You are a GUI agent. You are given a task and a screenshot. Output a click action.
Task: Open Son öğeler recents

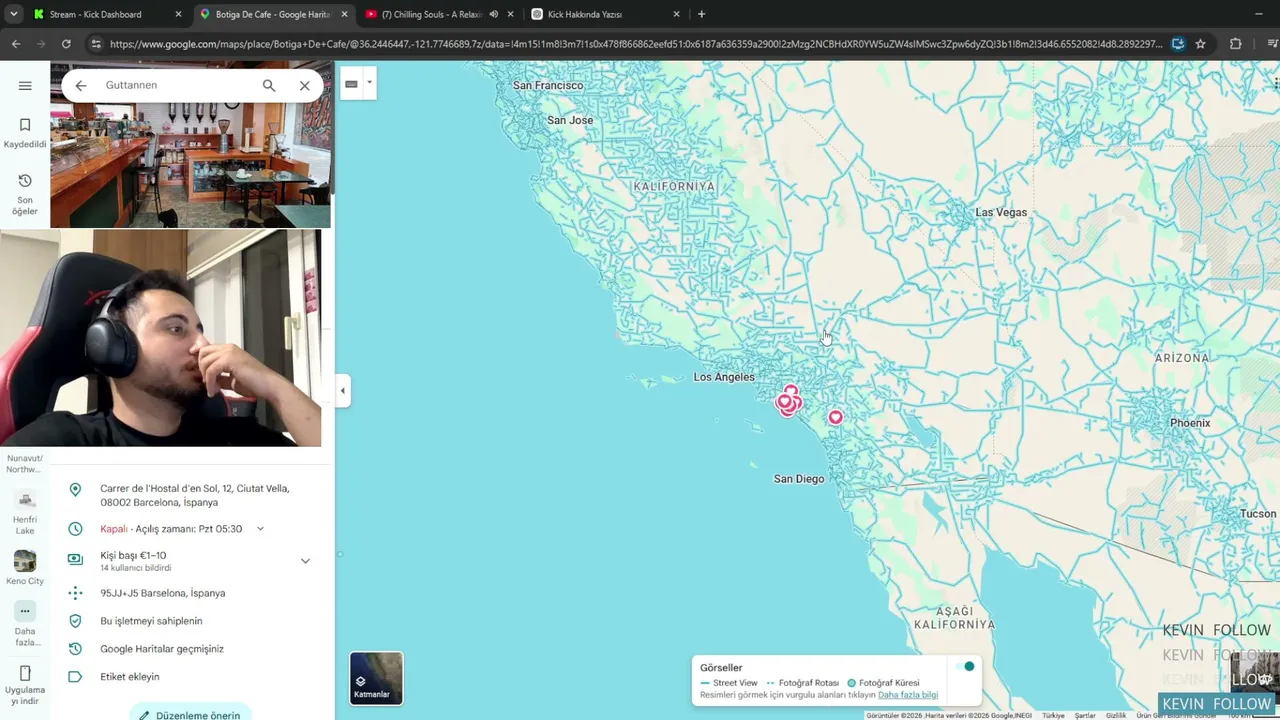25,194
